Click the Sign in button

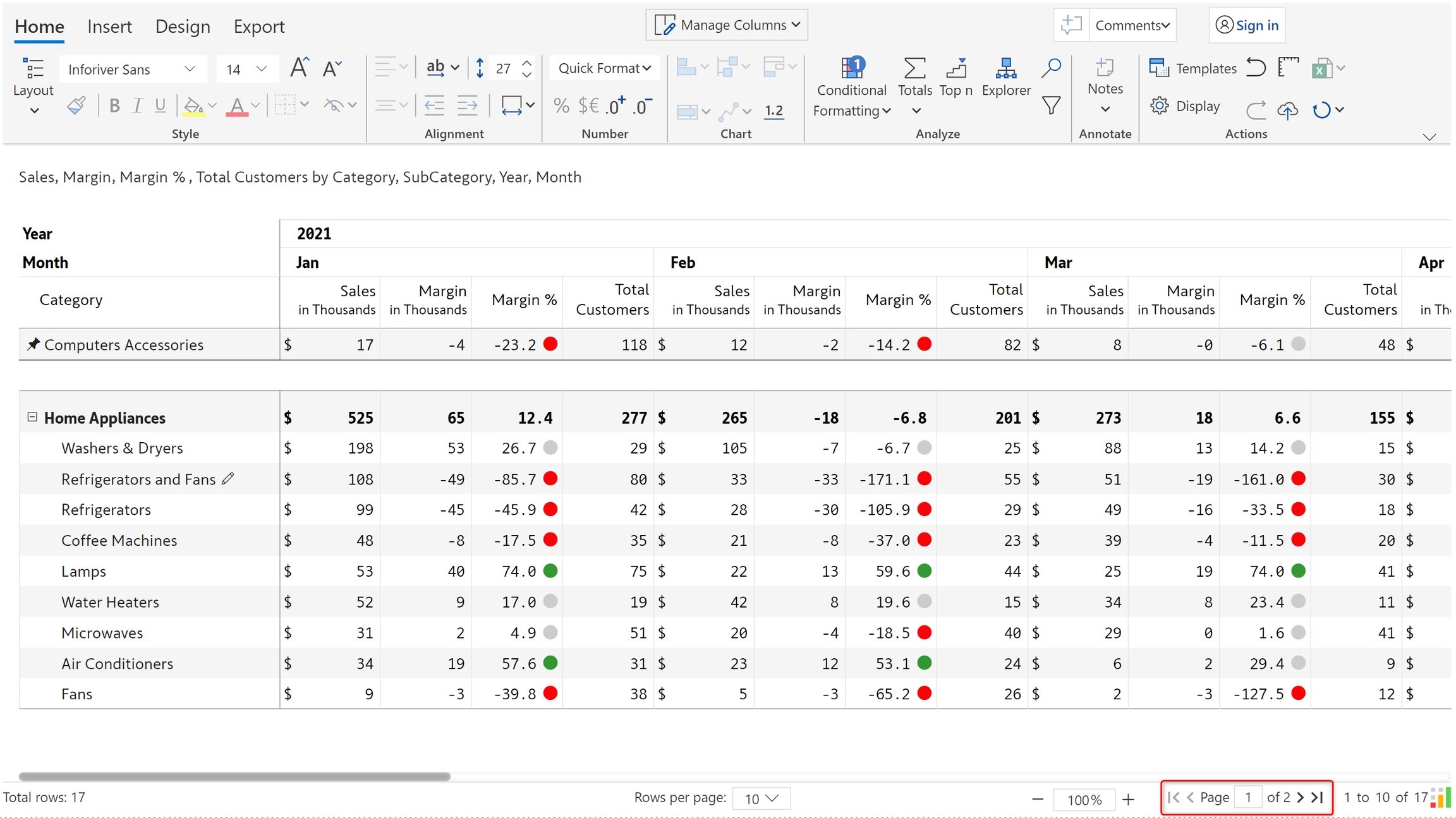[1247, 25]
